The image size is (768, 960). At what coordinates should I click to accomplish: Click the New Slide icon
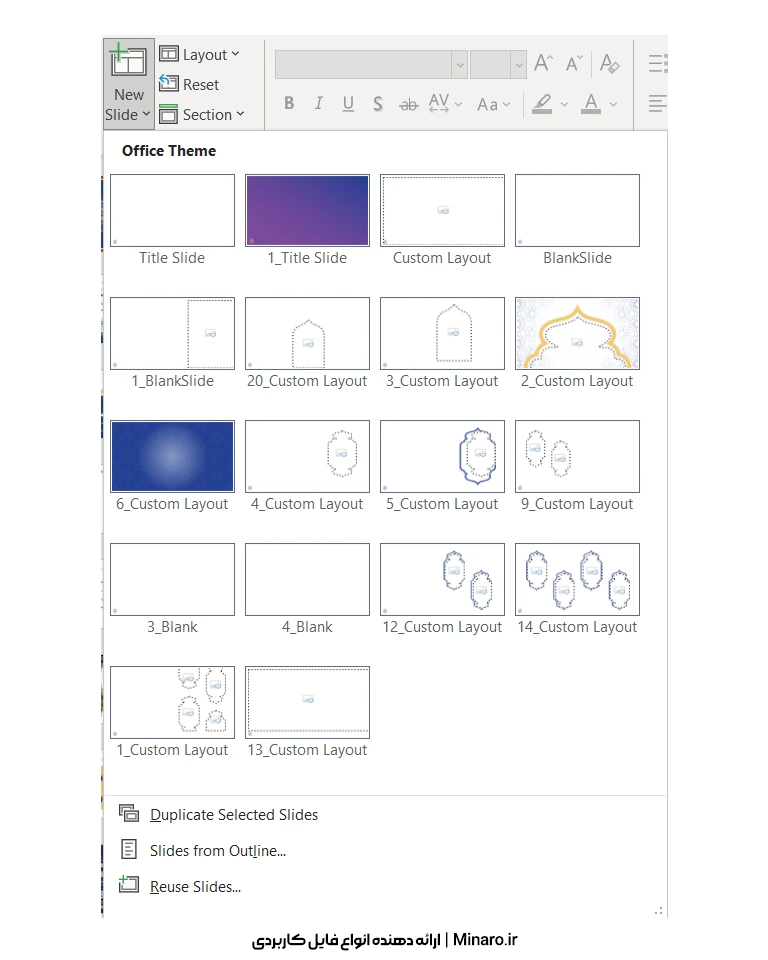point(128,62)
